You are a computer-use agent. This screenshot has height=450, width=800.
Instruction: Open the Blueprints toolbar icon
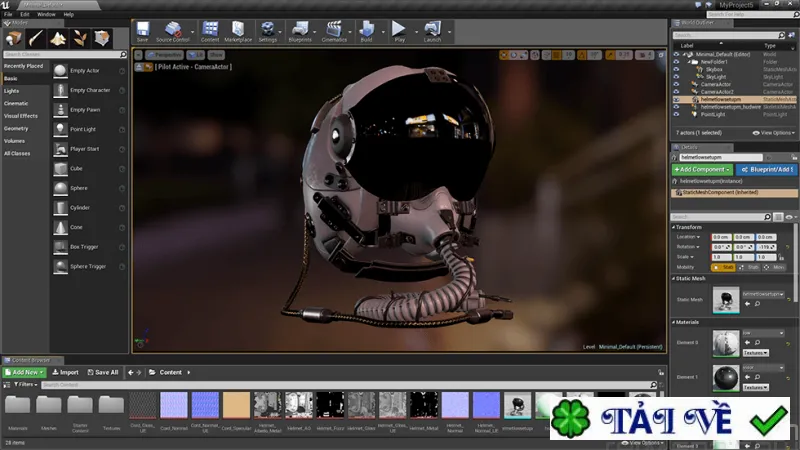click(x=300, y=31)
